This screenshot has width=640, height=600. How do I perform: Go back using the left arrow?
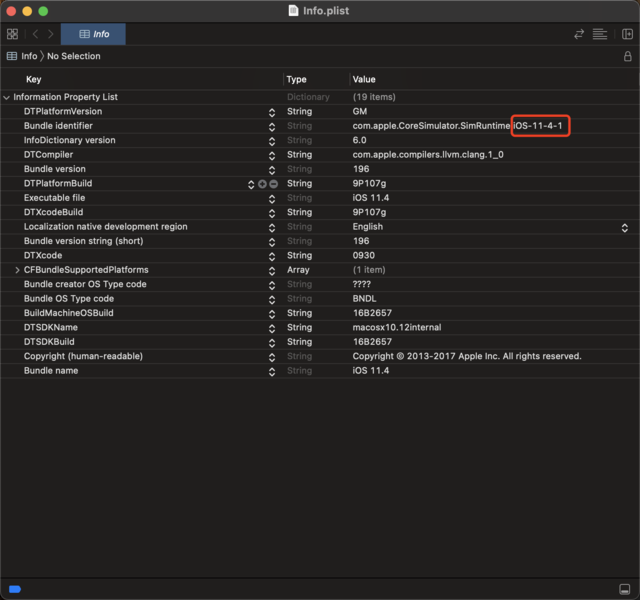click(x=35, y=34)
